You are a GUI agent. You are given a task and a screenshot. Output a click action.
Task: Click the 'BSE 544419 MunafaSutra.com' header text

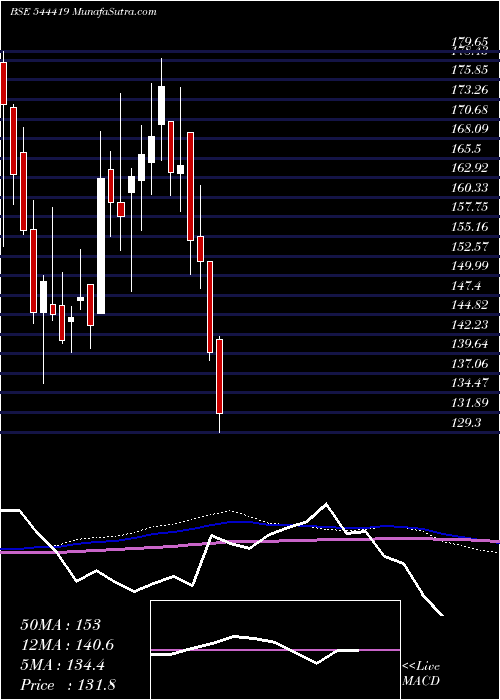click(83, 12)
